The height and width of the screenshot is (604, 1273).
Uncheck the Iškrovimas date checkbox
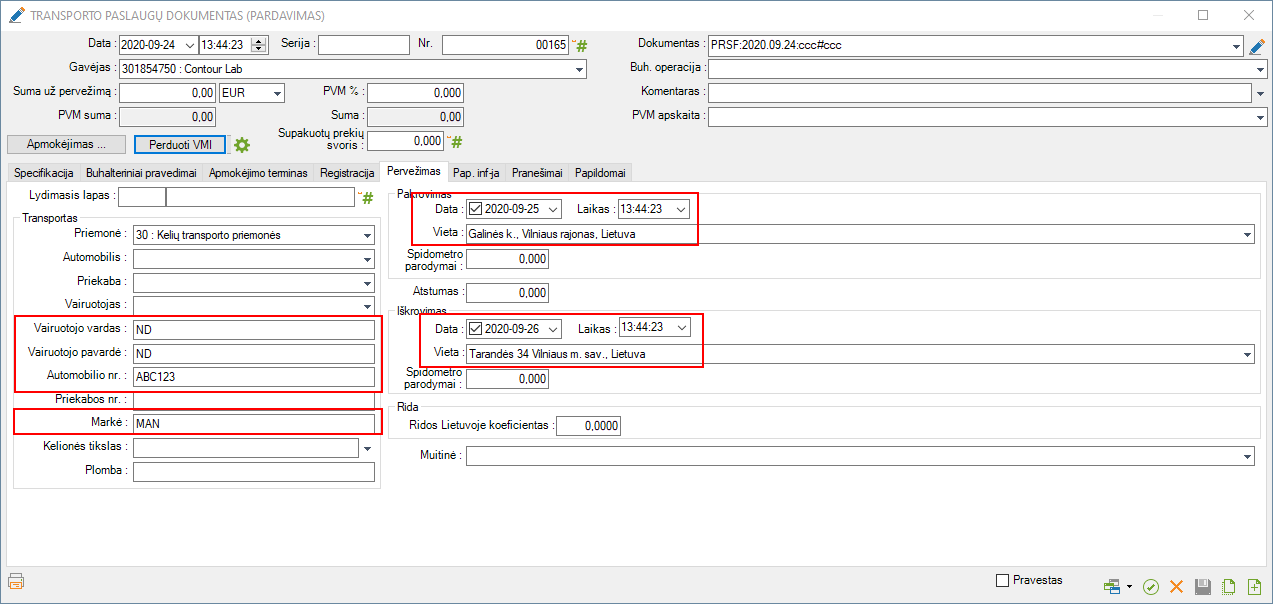click(x=475, y=329)
